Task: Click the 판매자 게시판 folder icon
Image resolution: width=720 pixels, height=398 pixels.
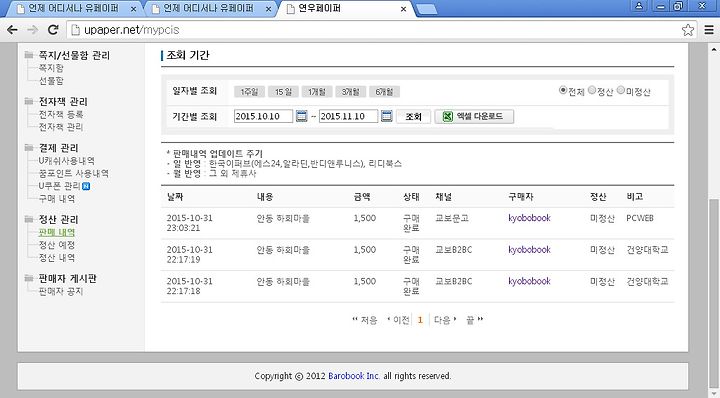Action: tap(29, 278)
